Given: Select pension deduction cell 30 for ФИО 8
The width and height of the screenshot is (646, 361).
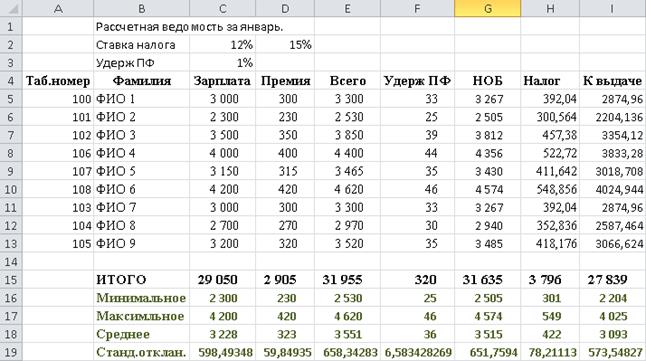Looking at the screenshot, I should pyautogui.click(x=417, y=225).
